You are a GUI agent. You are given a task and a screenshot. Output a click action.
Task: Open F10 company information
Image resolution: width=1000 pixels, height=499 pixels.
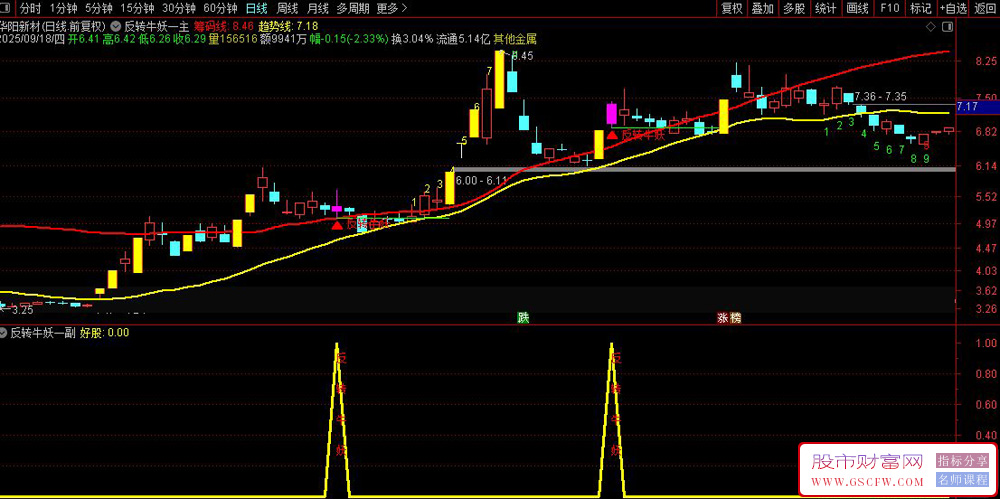890,8
